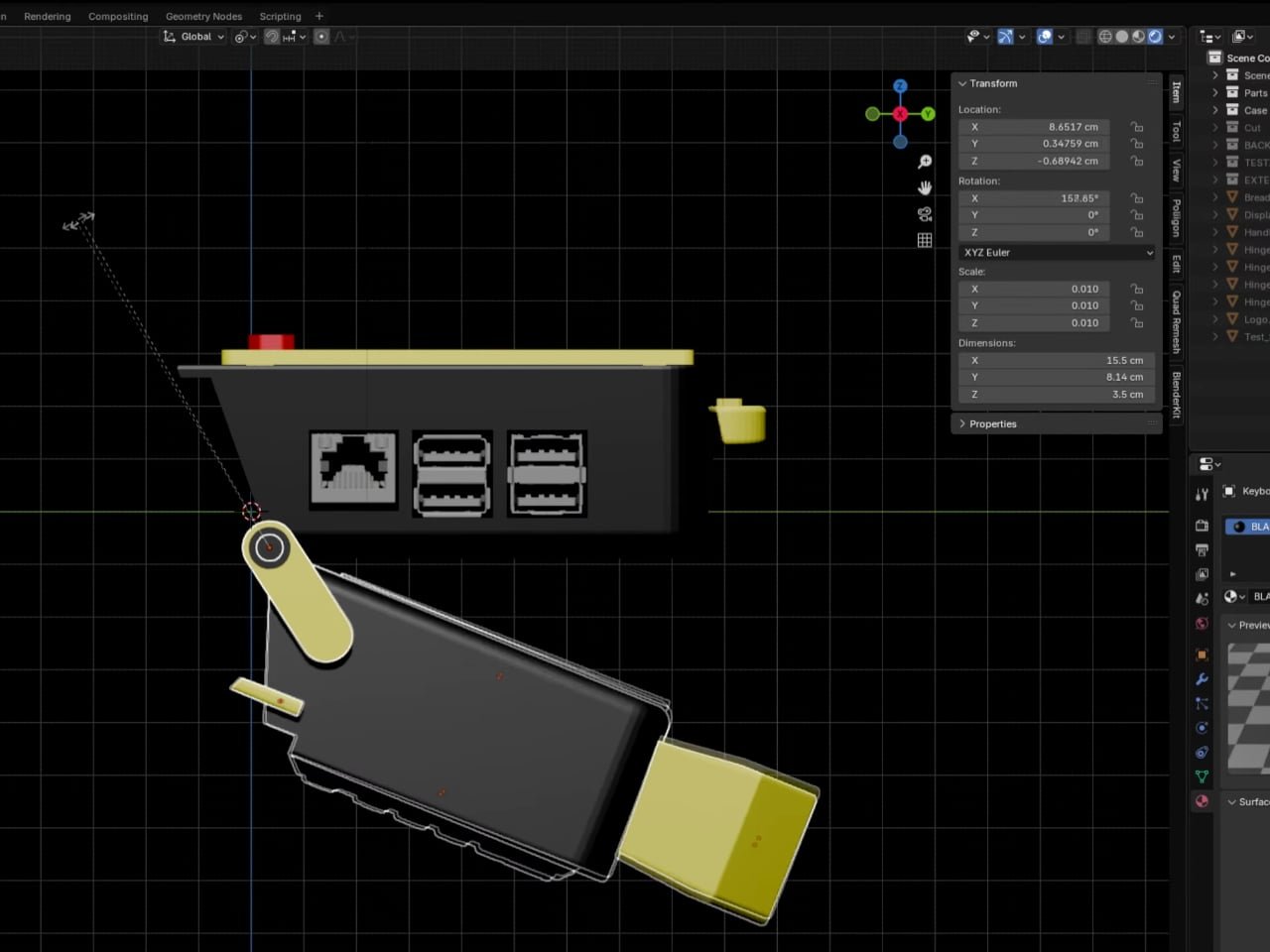The image size is (1270, 952).
Task: Open the Object Data green triangle tab
Action: (x=1202, y=776)
